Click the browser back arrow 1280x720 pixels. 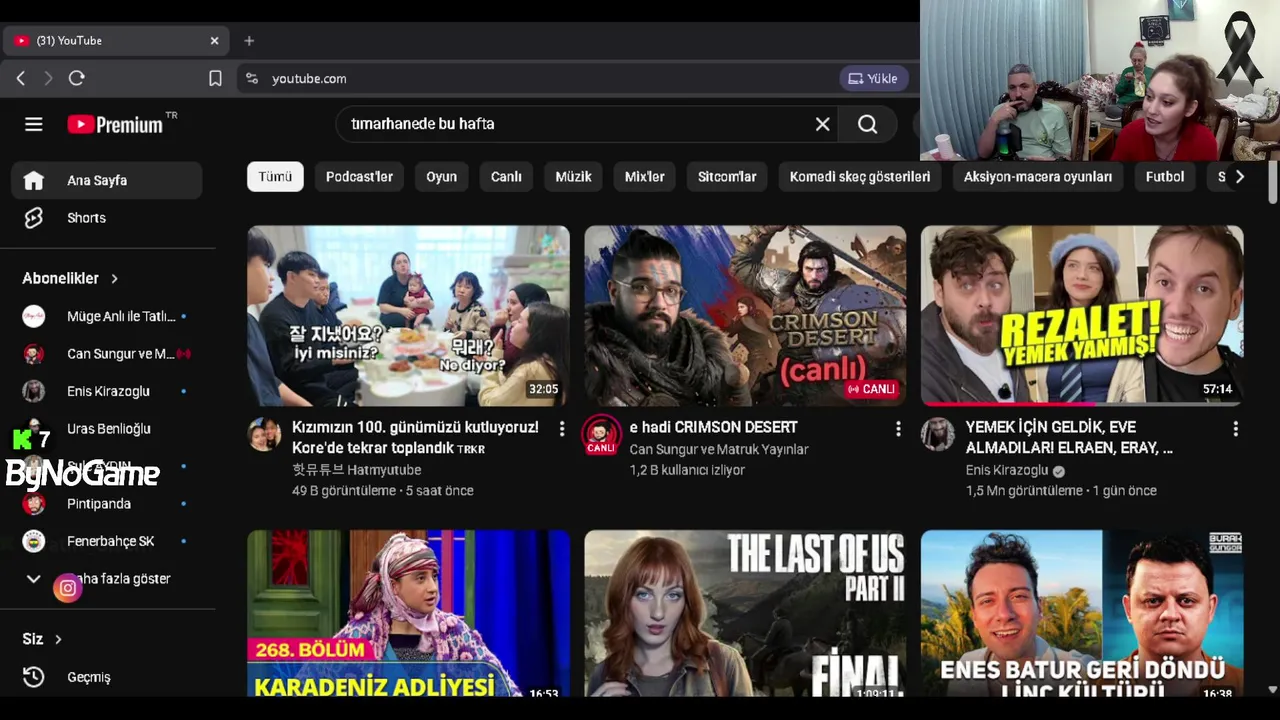point(20,78)
